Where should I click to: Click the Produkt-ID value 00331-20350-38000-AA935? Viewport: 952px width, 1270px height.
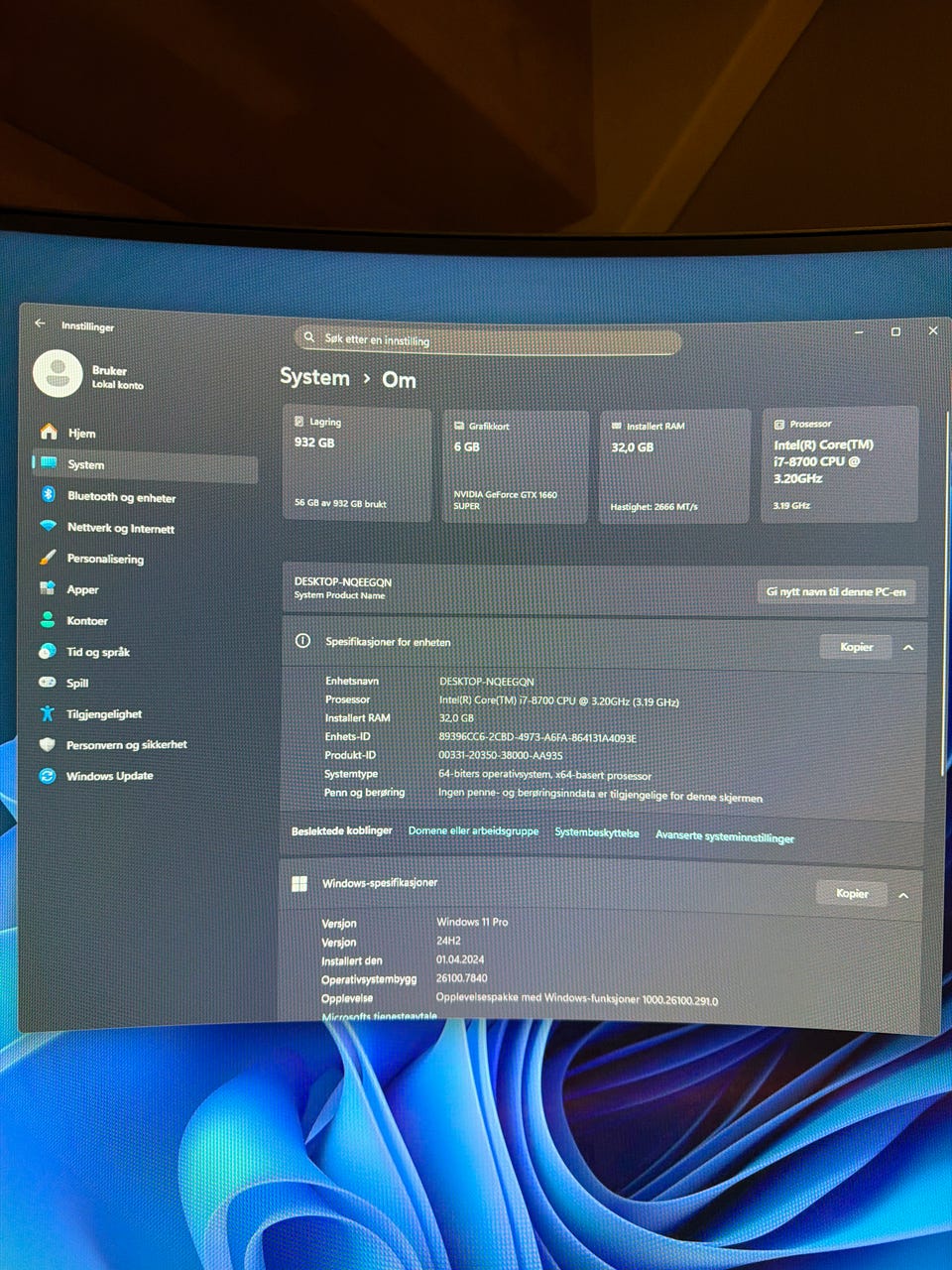point(501,755)
